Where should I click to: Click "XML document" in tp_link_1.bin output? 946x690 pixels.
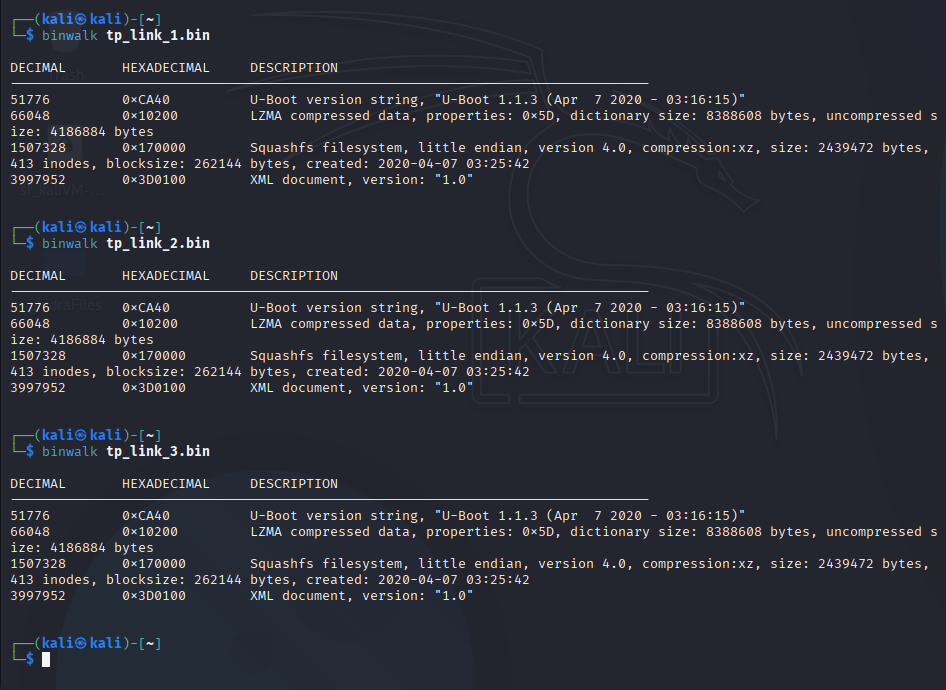(298, 180)
